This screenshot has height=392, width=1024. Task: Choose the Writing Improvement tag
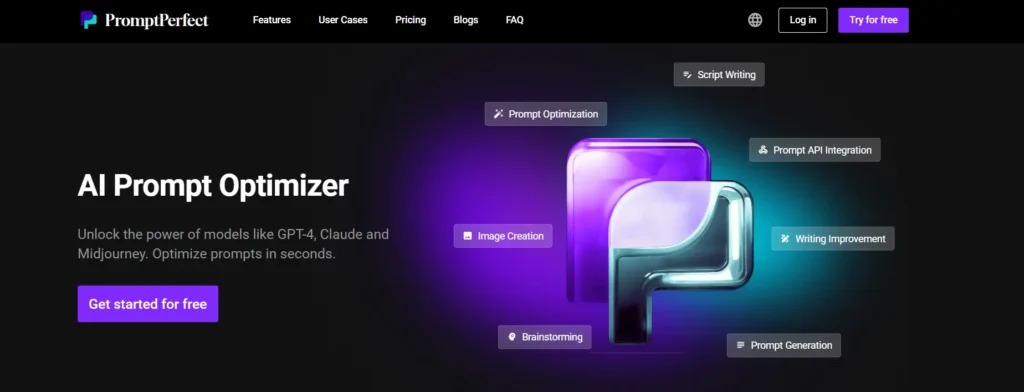[x=833, y=238]
